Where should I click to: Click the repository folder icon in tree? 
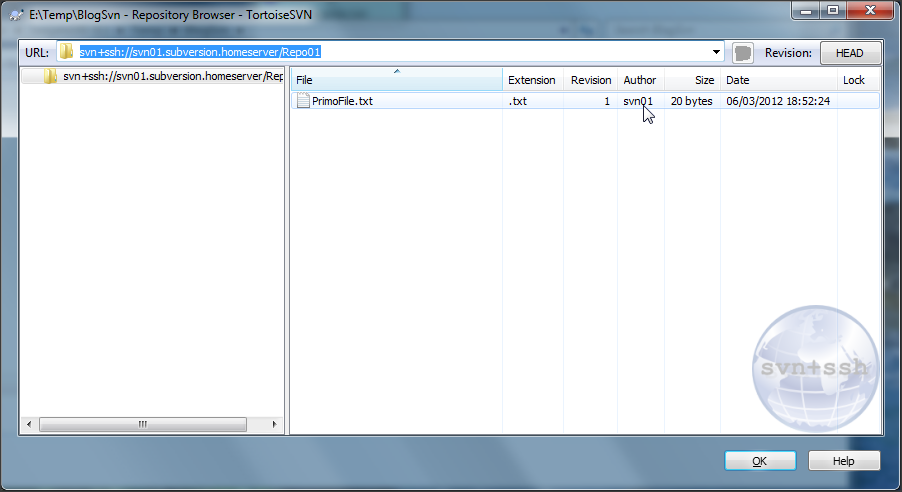pos(51,76)
